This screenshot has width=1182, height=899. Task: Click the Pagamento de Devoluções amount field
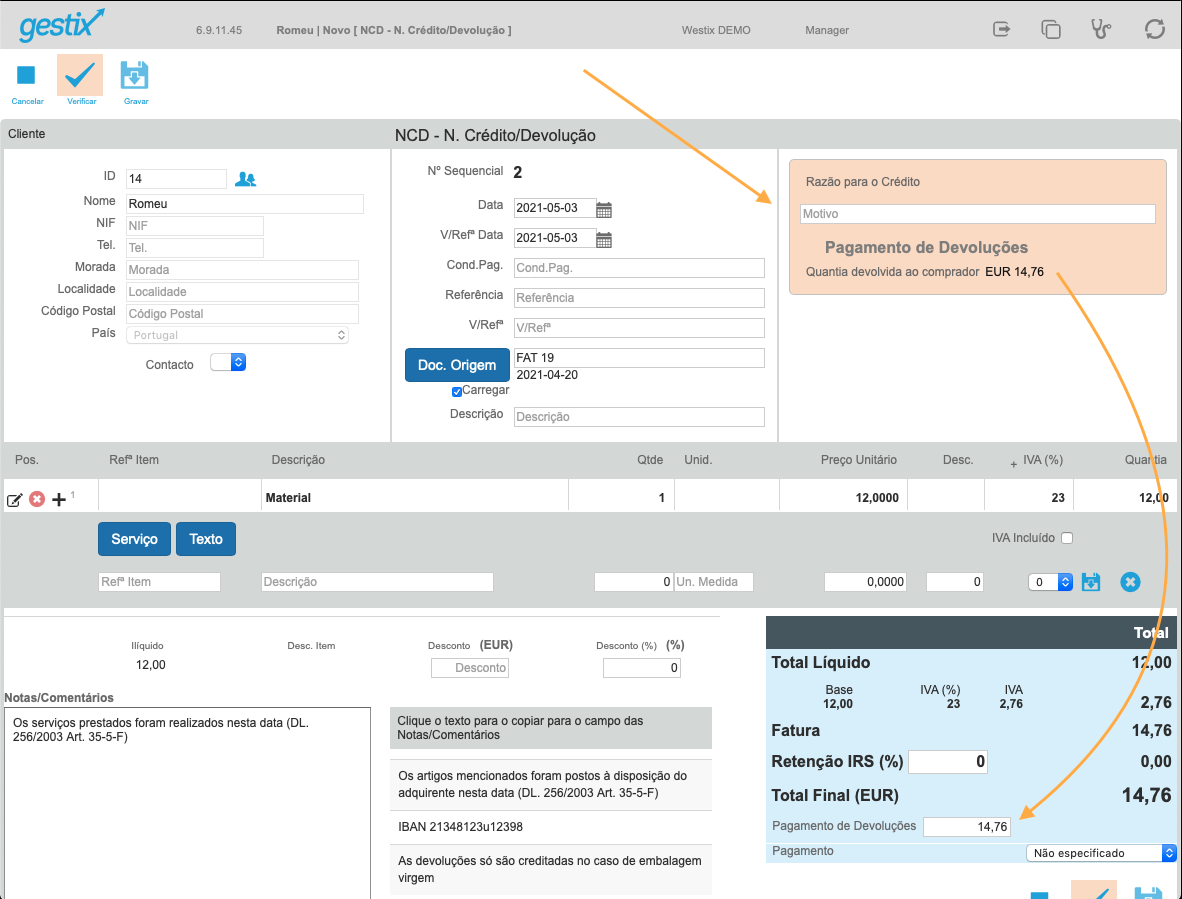966,827
